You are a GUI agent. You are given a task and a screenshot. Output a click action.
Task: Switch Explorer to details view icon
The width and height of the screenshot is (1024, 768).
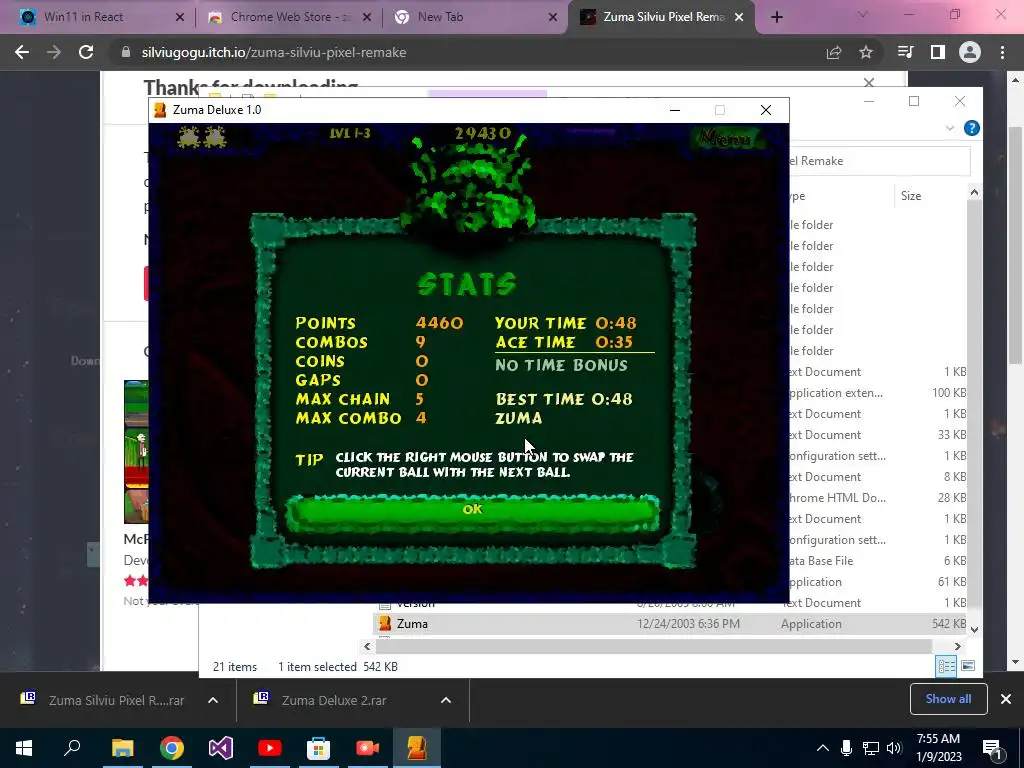tap(946, 666)
